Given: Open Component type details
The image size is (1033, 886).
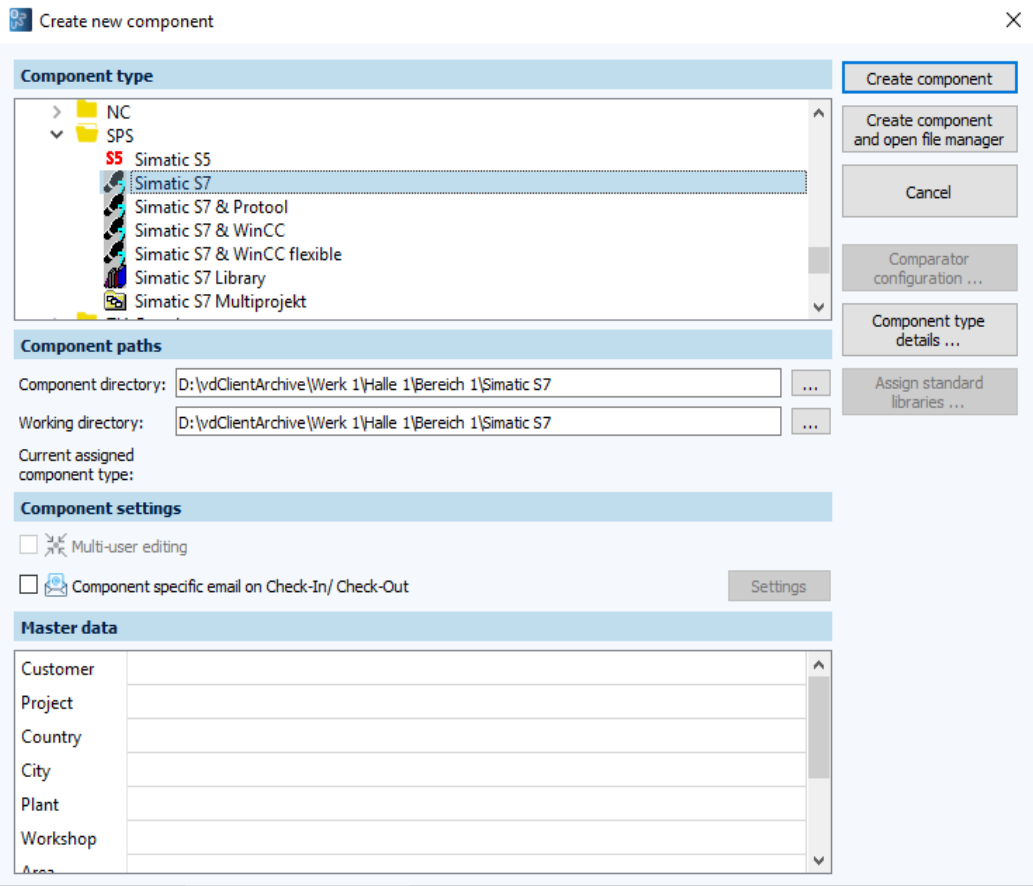Looking at the screenshot, I should click(x=928, y=331).
